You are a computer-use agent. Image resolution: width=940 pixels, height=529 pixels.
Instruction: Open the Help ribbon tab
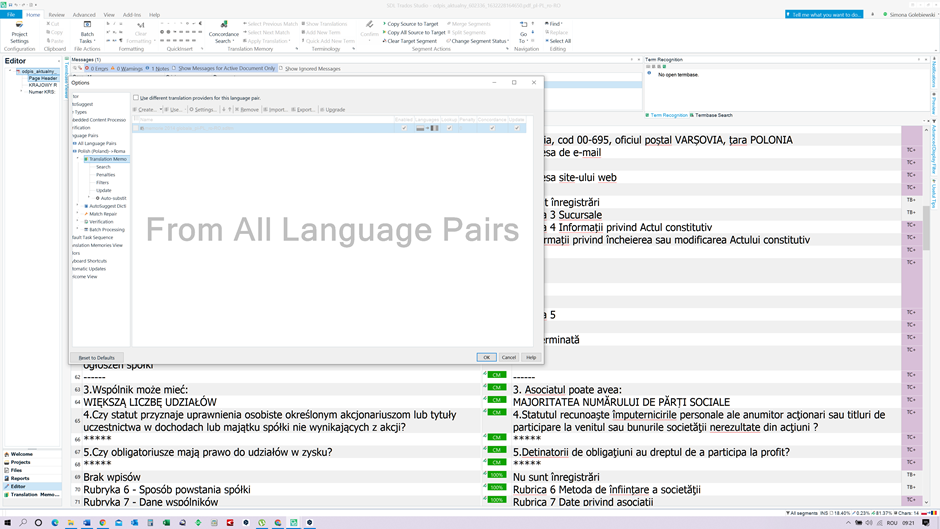154,14
